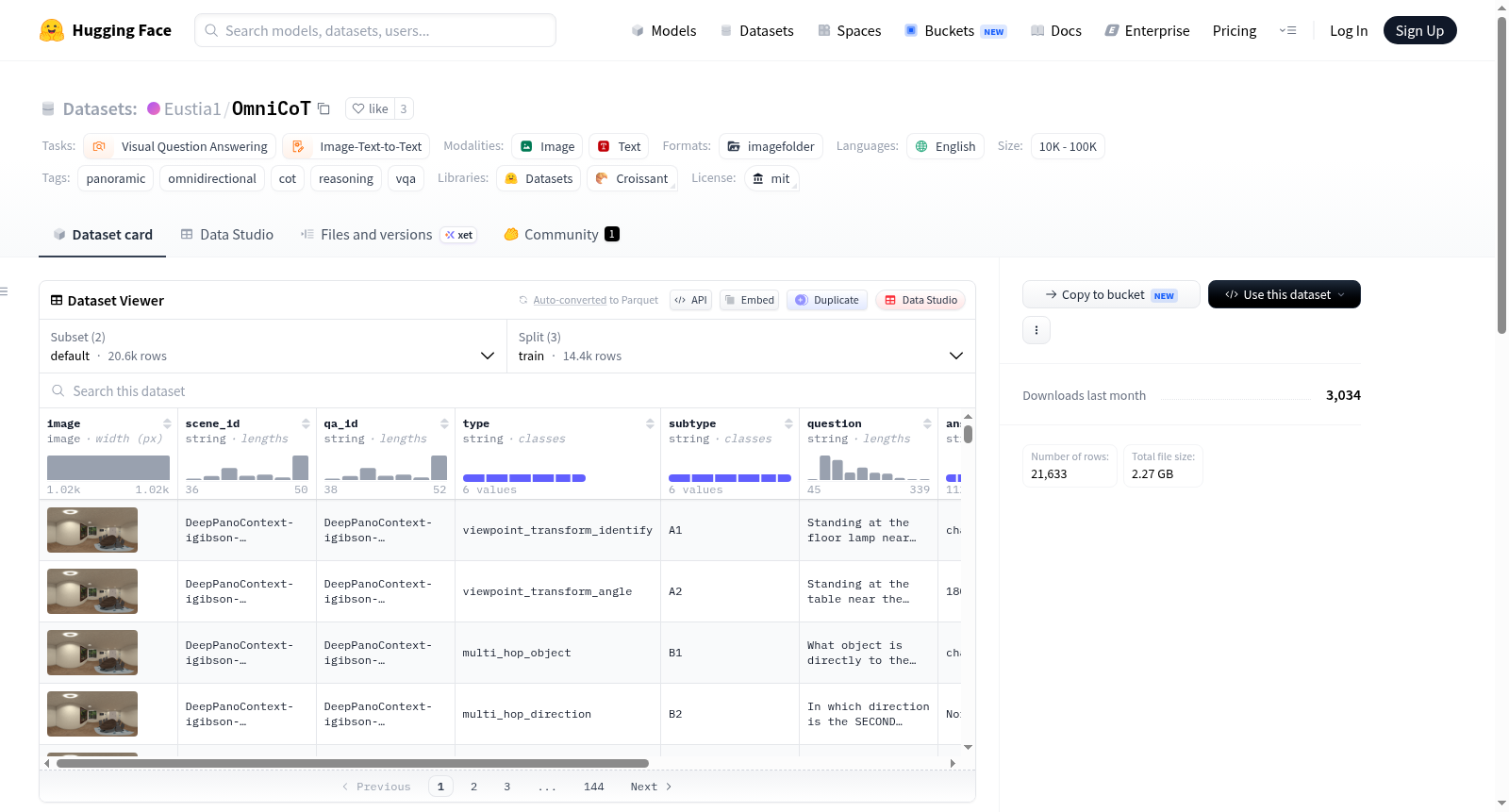Viewport: 1509px width, 812px height.
Task: Go to page 144
Action: [x=594, y=787]
